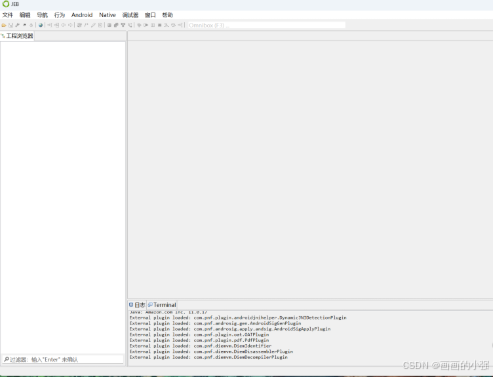Open the 调试器 menu
This screenshot has width=493, height=377.
pyautogui.click(x=130, y=15)
